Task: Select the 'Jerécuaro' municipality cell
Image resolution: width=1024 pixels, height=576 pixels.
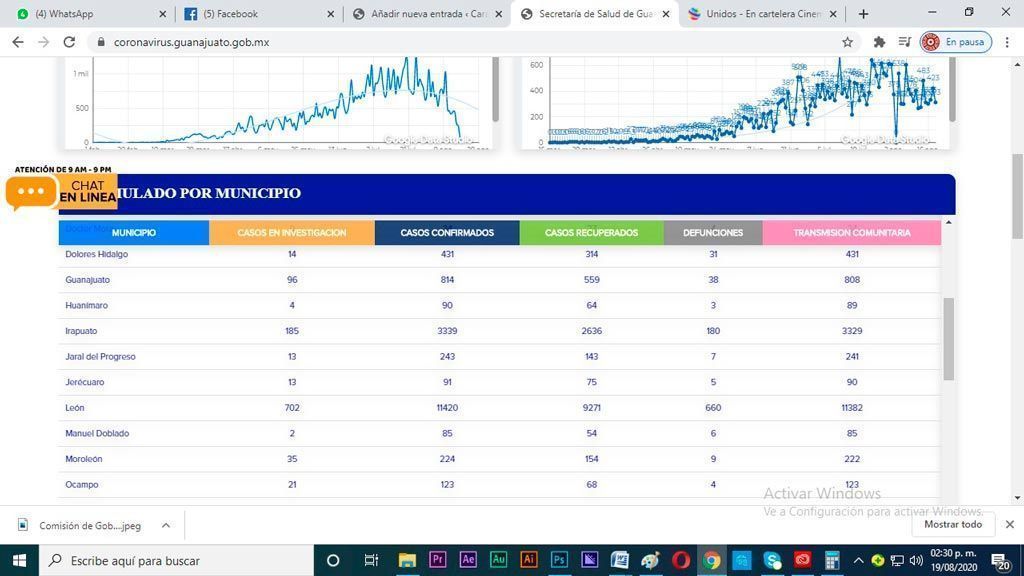Action: 84,382
